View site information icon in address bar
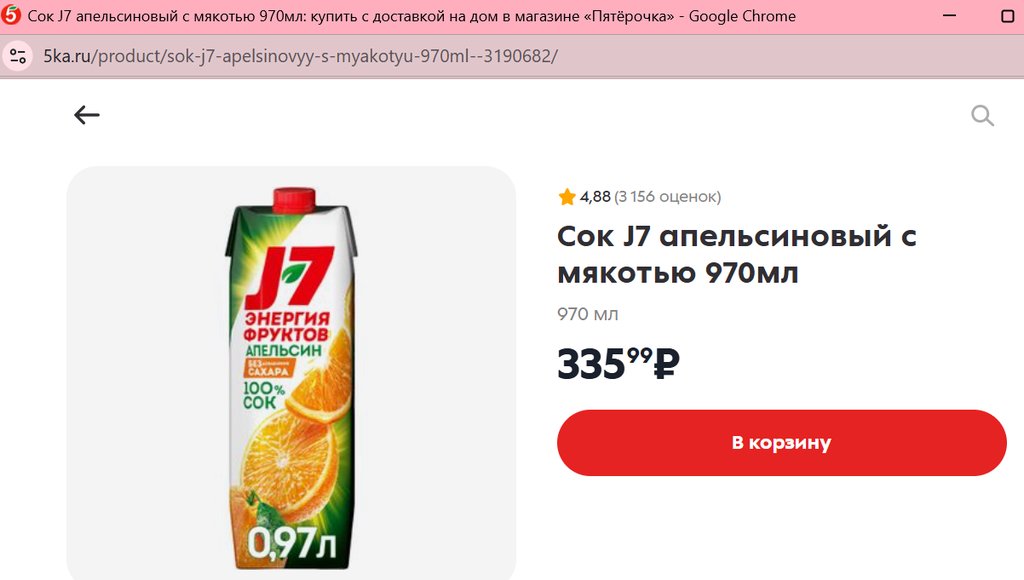The height and width of the screenshot is (580, 1024). tap(18, 56)
